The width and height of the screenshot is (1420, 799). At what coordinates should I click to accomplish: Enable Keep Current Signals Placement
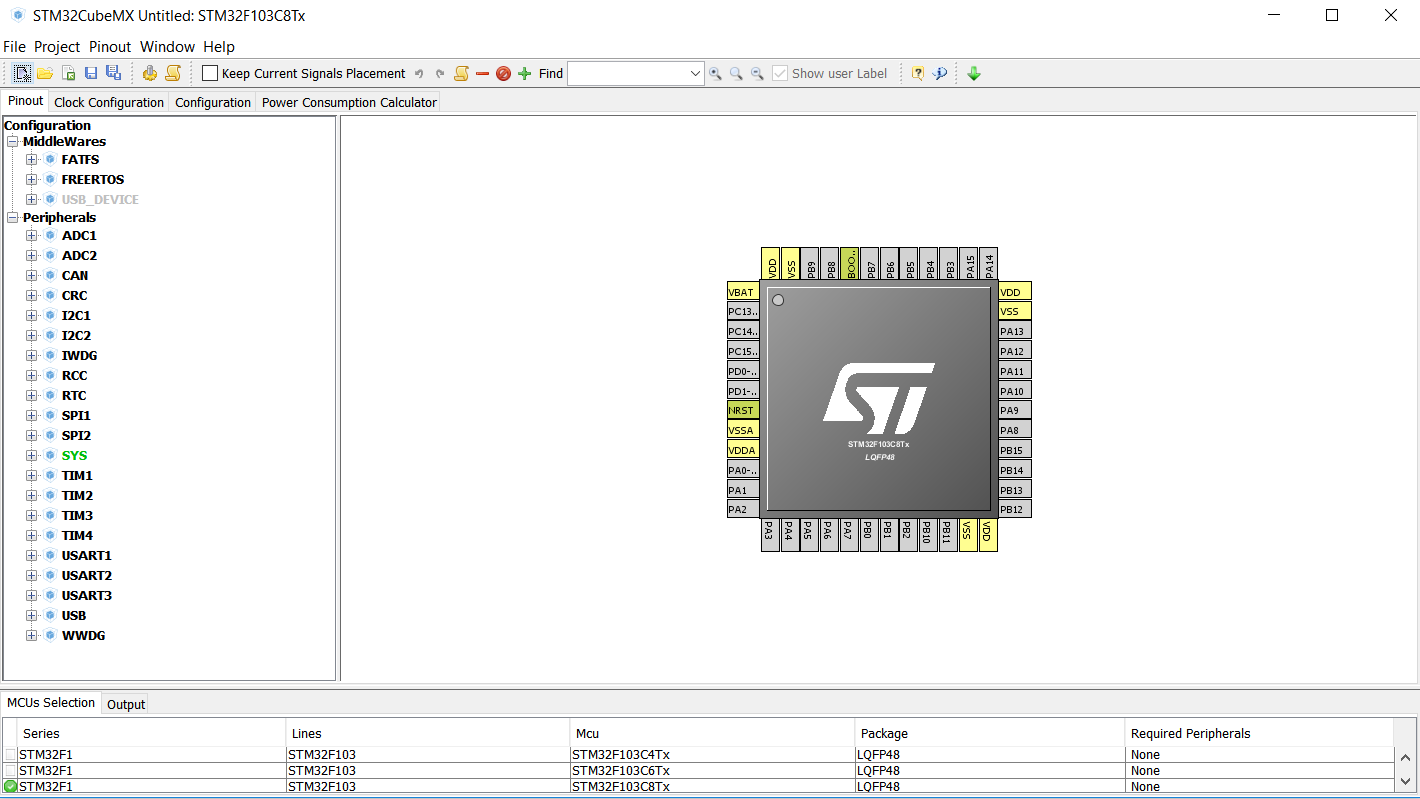coord(209,72)
